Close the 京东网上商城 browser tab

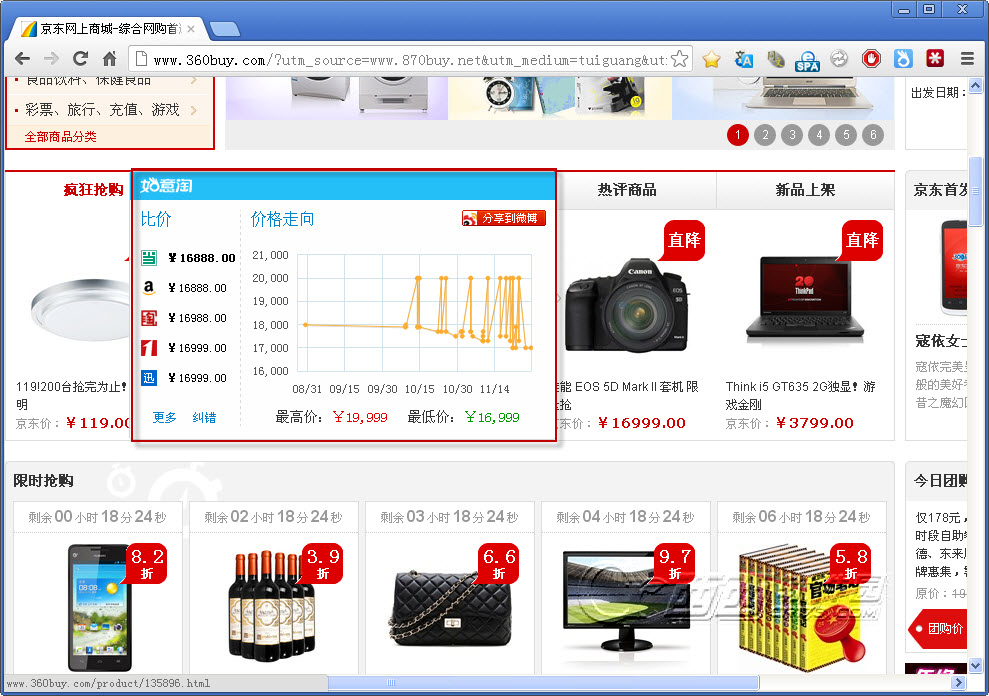click(191, 28)
